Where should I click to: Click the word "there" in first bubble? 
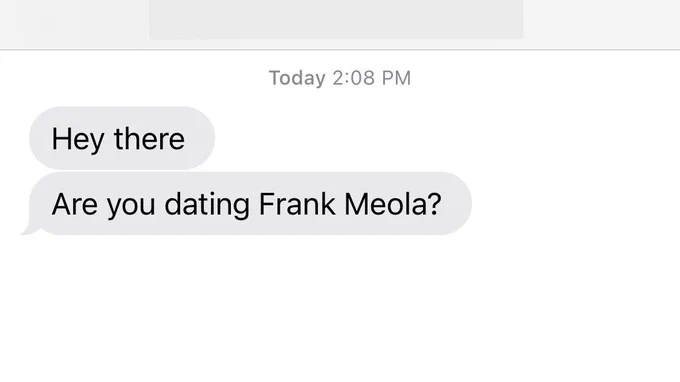tap(149, 139)
